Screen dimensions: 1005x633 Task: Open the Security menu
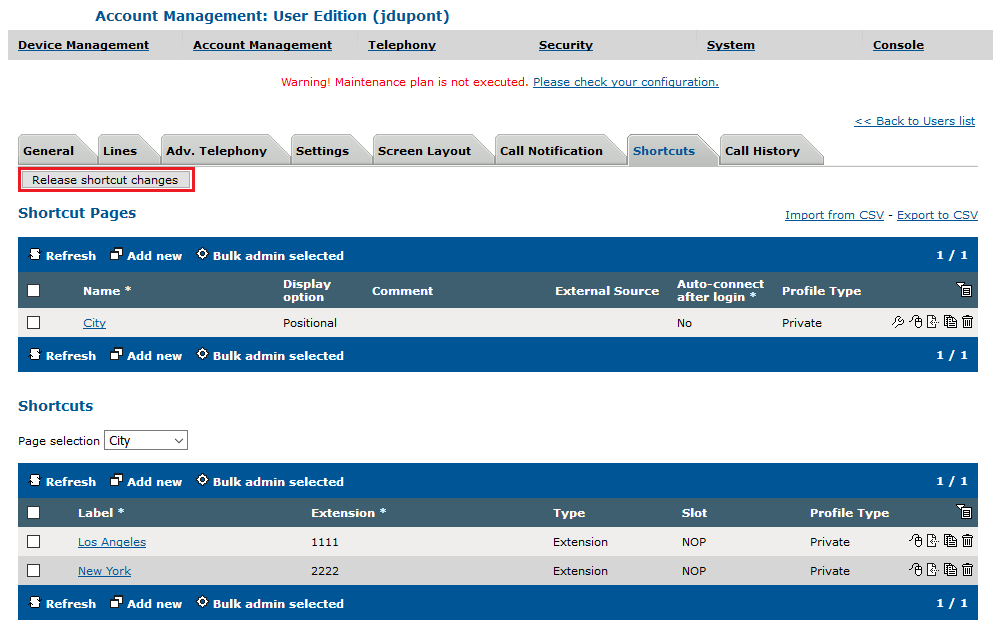coord(566,45)
